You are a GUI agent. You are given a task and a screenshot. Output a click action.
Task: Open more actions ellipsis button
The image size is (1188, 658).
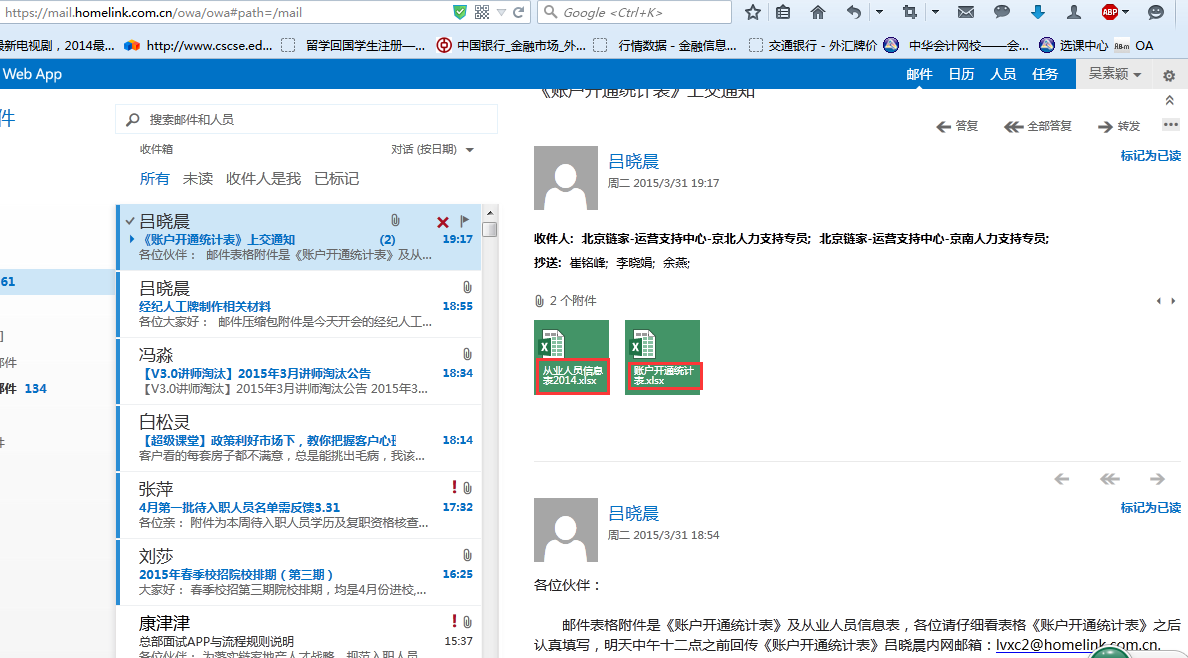(x=1171, y=124)
